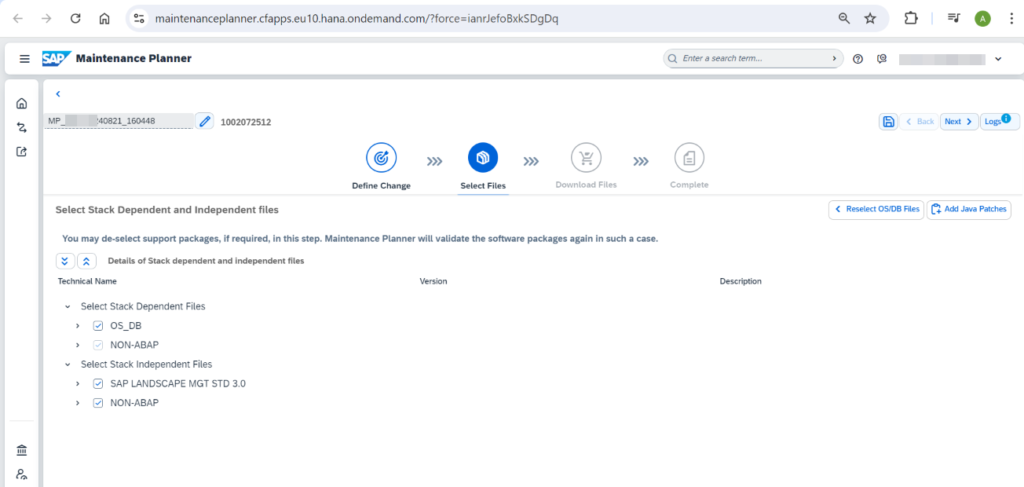Viewport: 1024px width, 487px height.
Task: Click Reselect OS/DB Files button
Action: click(876, 210)
